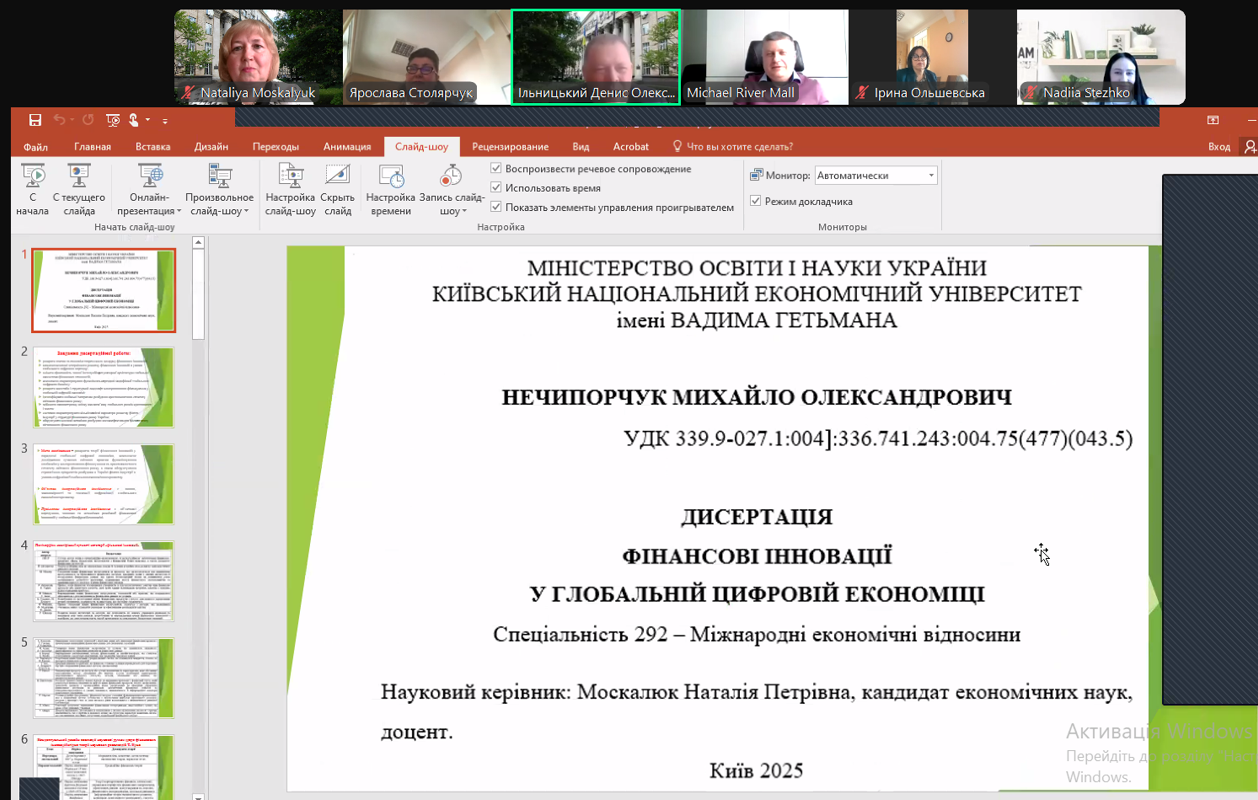
Task: Toggle Воспроизвести речевое сопровождение checkbox
Action: pyautogui.click(x=496, y=169)
